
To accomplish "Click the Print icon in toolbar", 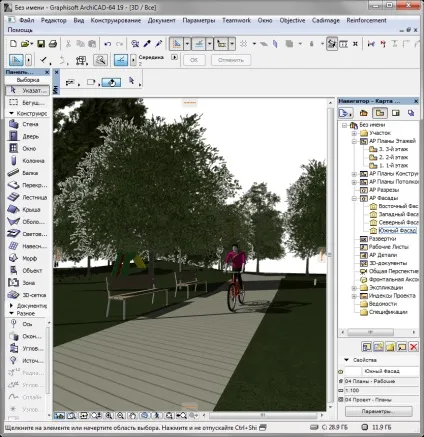I will [x=53, y=44].
